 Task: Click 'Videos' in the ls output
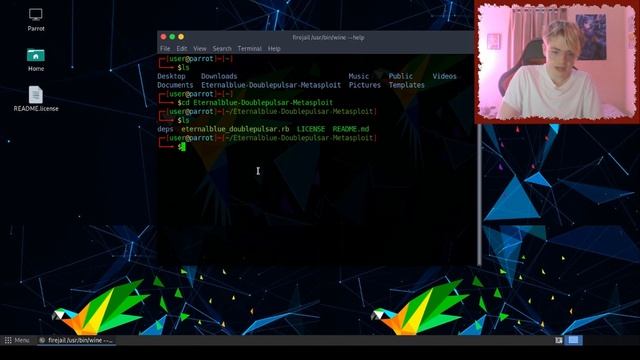[x=444, y=76]
